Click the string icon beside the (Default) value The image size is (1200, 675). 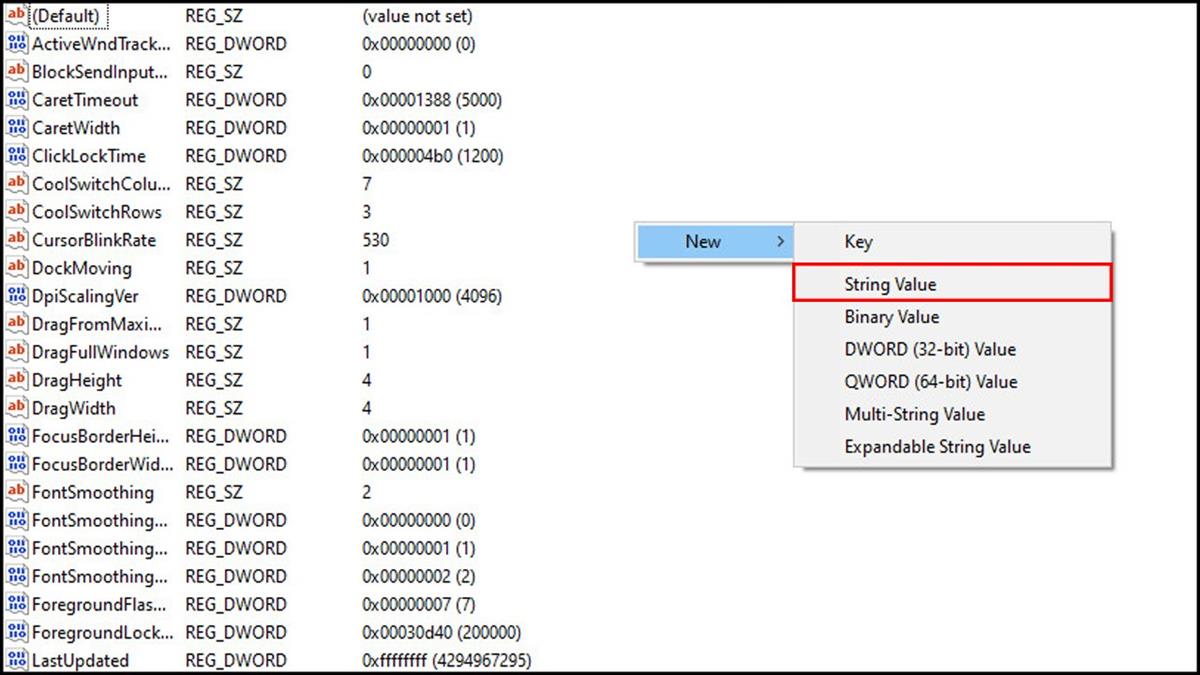pos(16,16)
